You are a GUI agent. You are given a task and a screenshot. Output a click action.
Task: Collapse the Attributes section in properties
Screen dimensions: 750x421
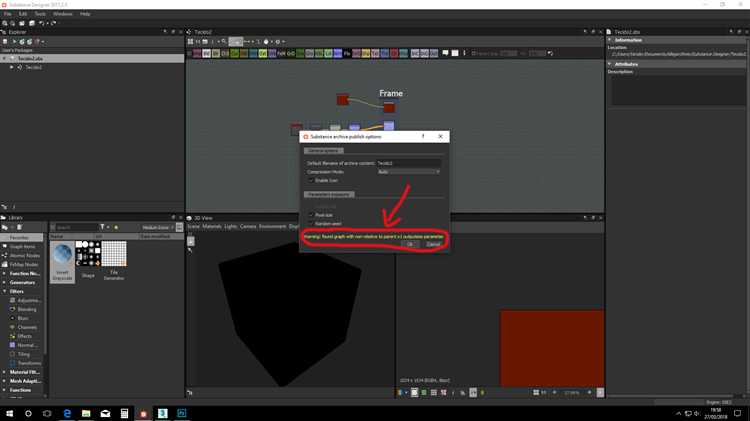pos(610,64)
